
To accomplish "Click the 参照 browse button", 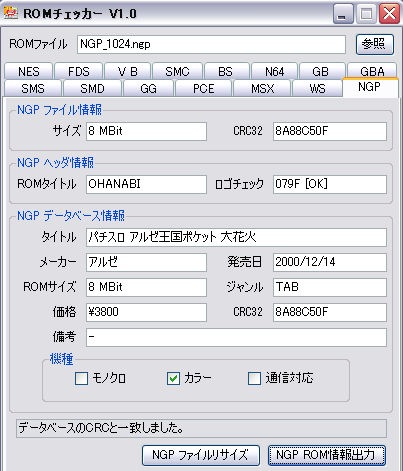I will point(375,44).
